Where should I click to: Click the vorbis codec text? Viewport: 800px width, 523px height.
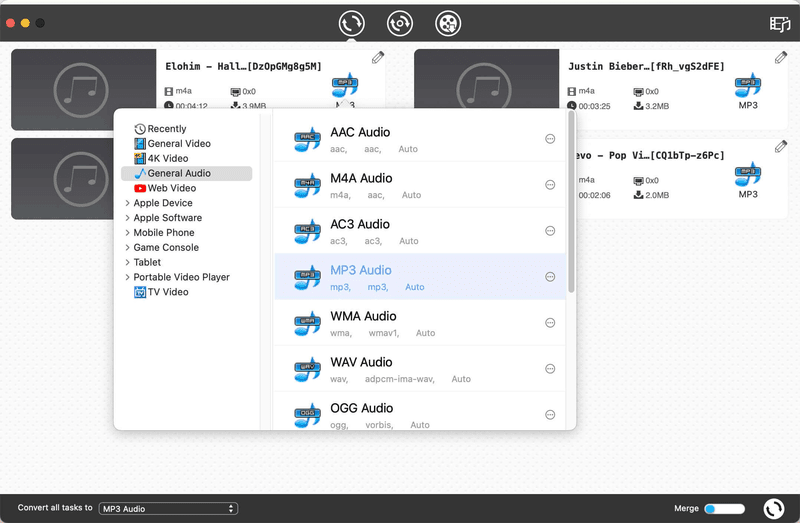pos(379,425)
